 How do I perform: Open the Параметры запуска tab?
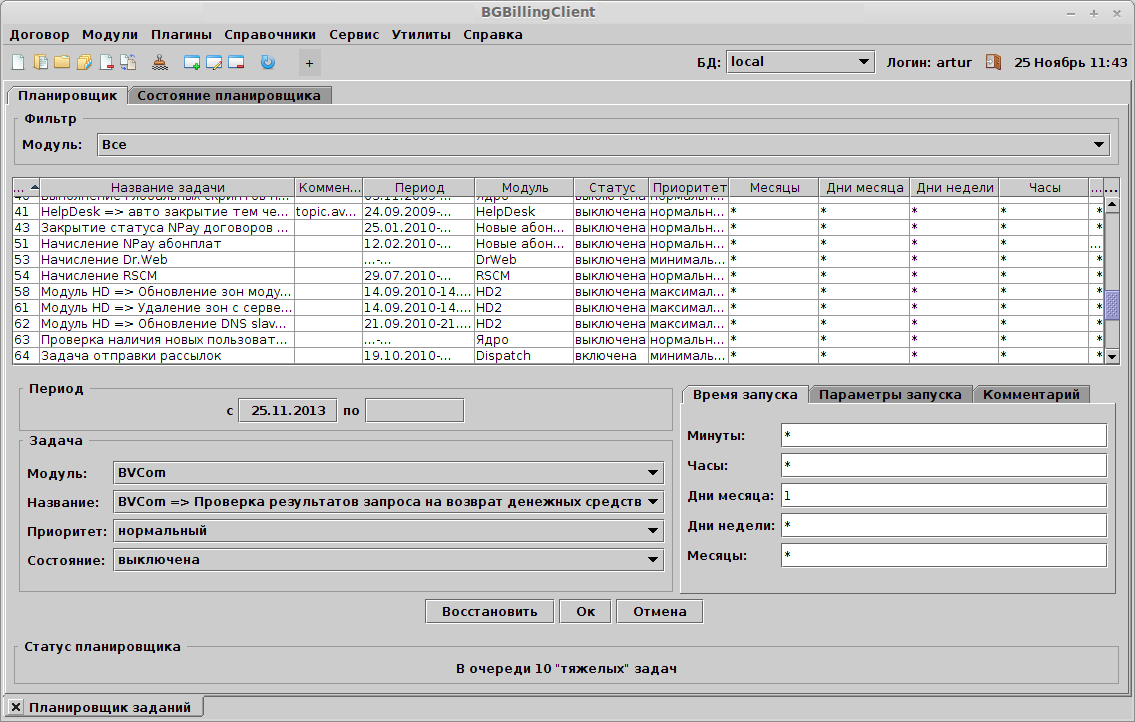click(891, 394)
